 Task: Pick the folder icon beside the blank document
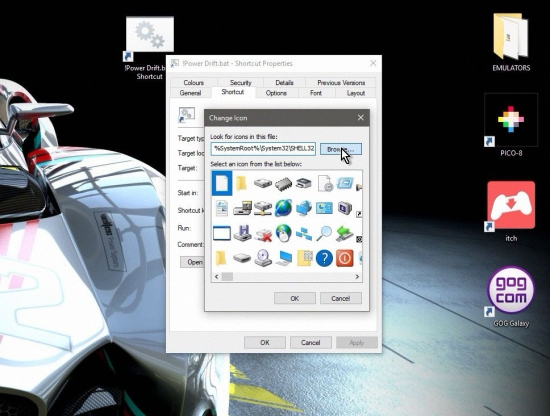tap(241, 183)
